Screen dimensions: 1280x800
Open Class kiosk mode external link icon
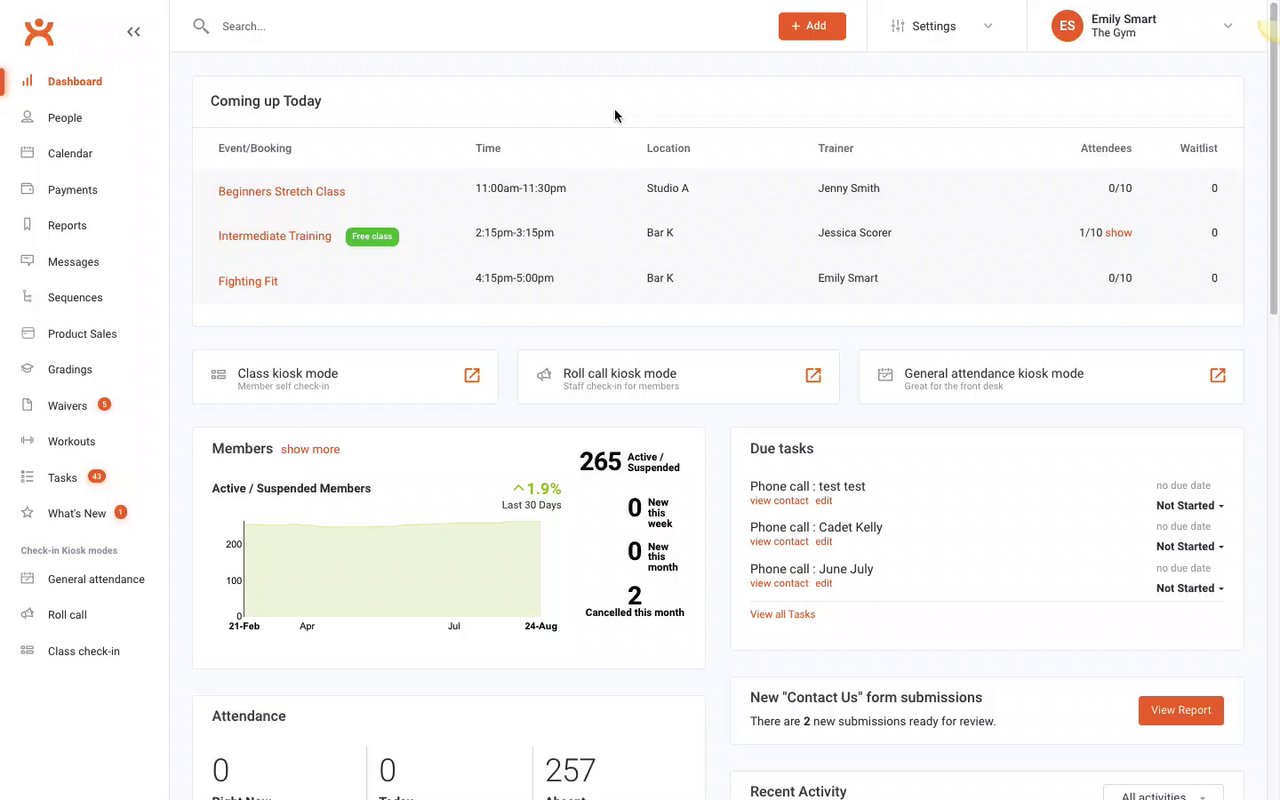coord(472,375)
